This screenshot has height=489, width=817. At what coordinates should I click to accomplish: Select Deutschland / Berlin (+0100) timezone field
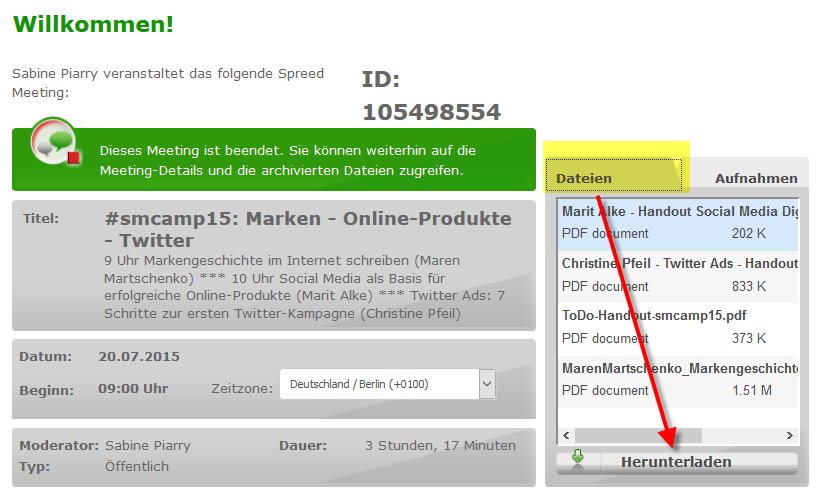387,384
